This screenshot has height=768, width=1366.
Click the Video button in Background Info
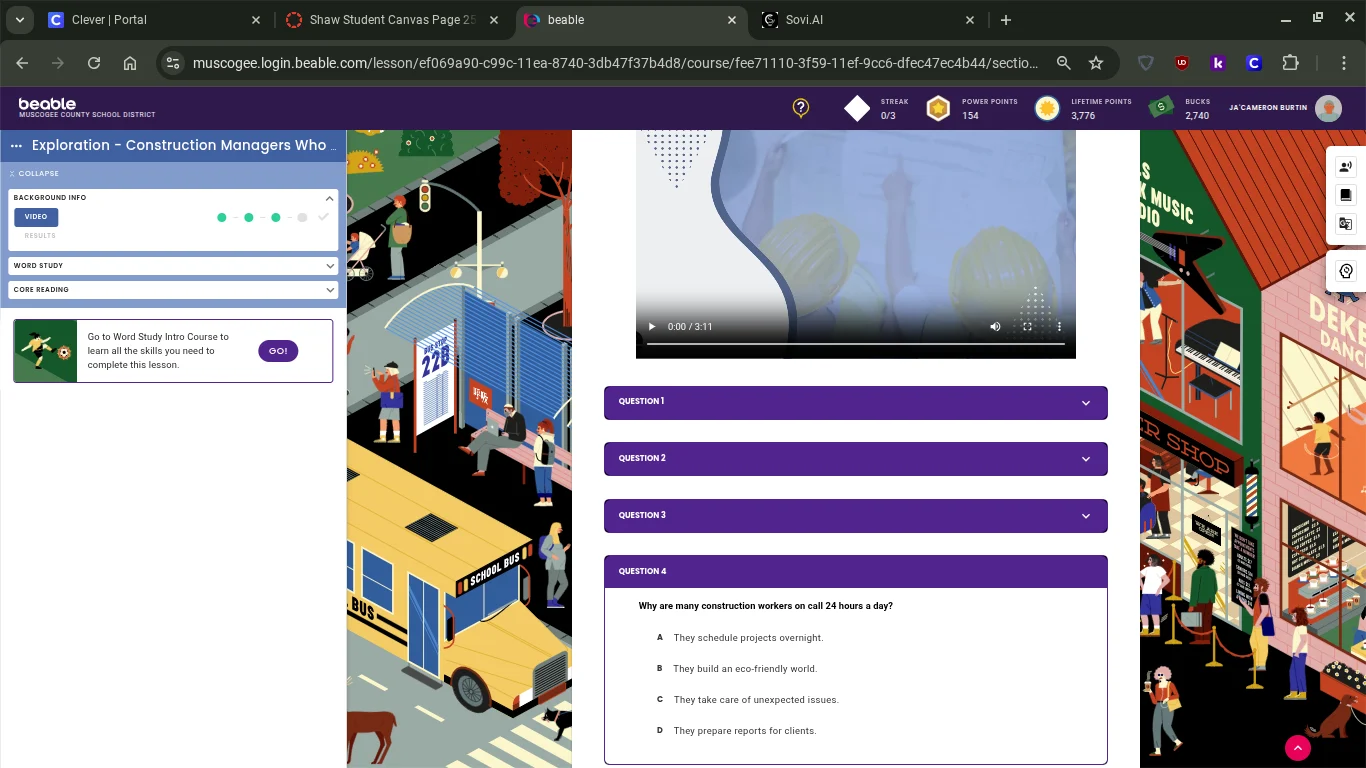[x=36, y=217]
